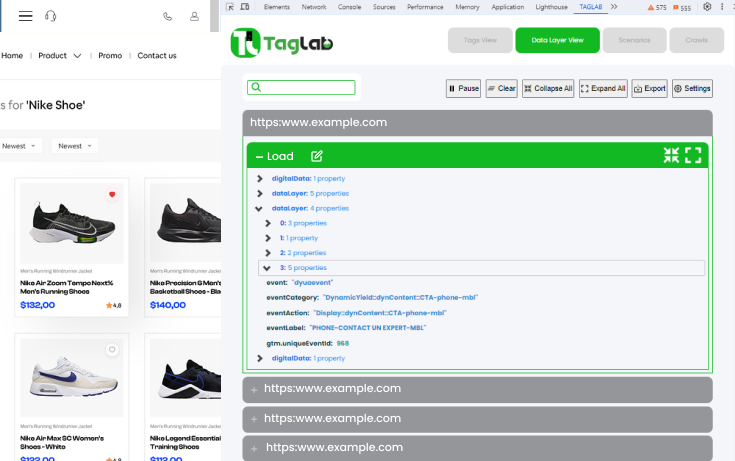Open the Elements DevTools tab
The image size is (735, 461).
pyautogui.click(x=277, y=7)
